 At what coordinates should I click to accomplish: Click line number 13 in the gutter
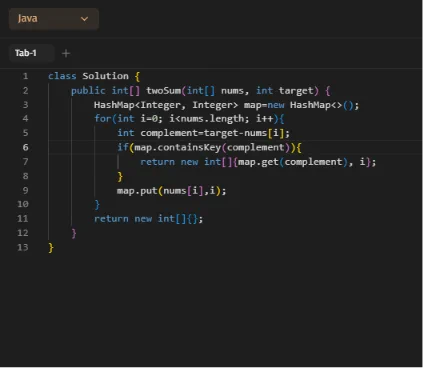23,247
